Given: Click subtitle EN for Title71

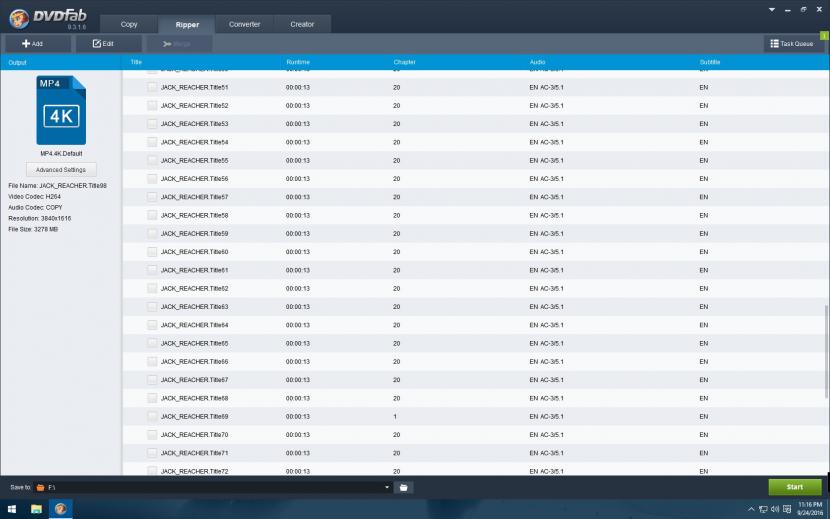Looking at the screenshot, I should (703, 453).
